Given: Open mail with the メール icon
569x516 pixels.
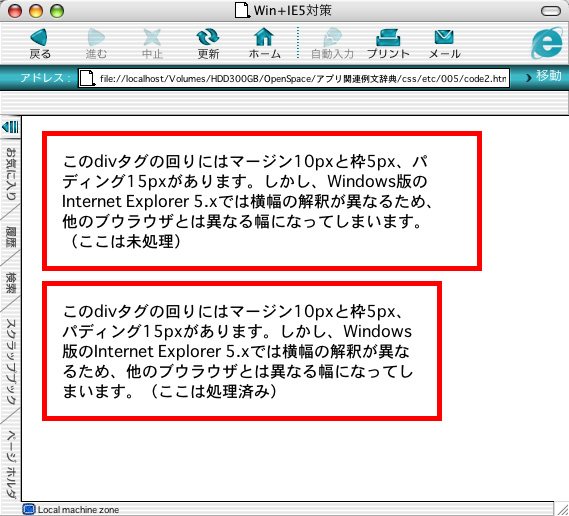Looking at the screenshot, I should click(x=444, y=37).
